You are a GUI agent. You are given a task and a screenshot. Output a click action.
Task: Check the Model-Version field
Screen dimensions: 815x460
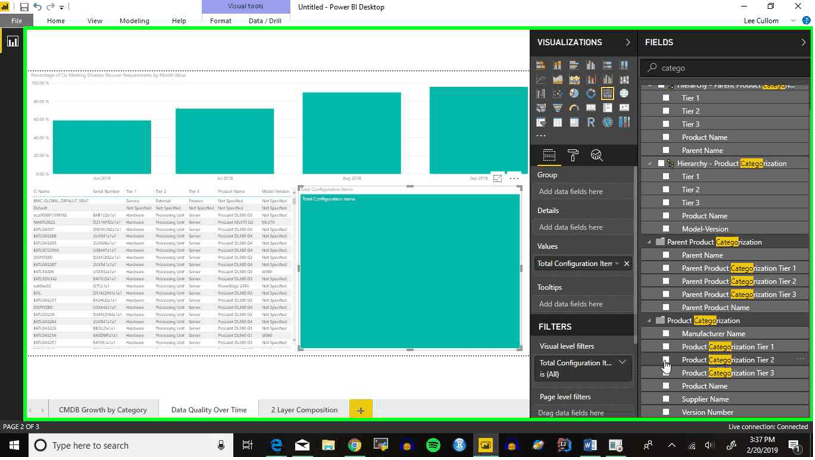pyautogui.click(x=666, y=229)
